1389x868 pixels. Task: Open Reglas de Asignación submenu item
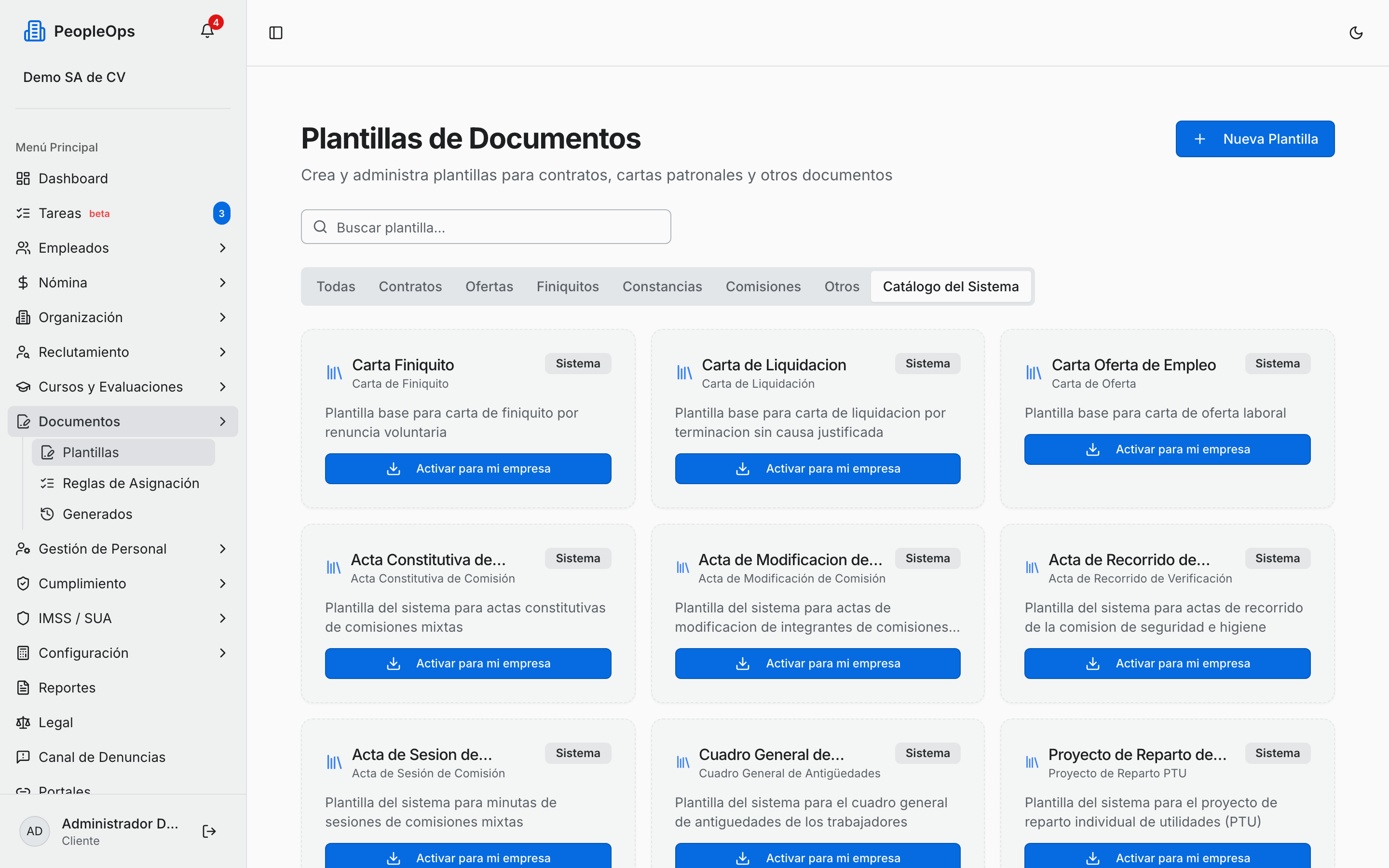123,483
